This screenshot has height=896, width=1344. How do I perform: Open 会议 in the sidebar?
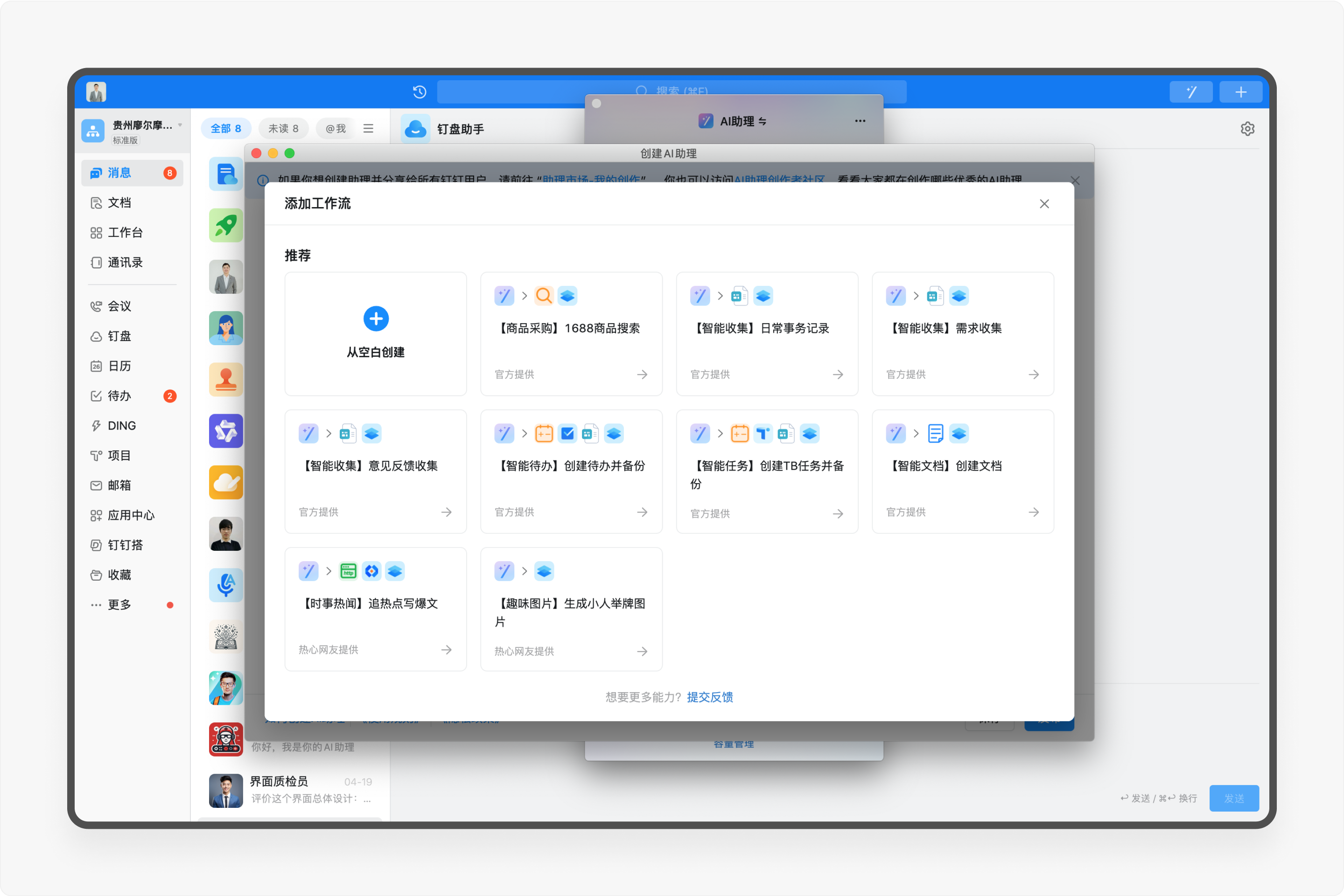132,306
